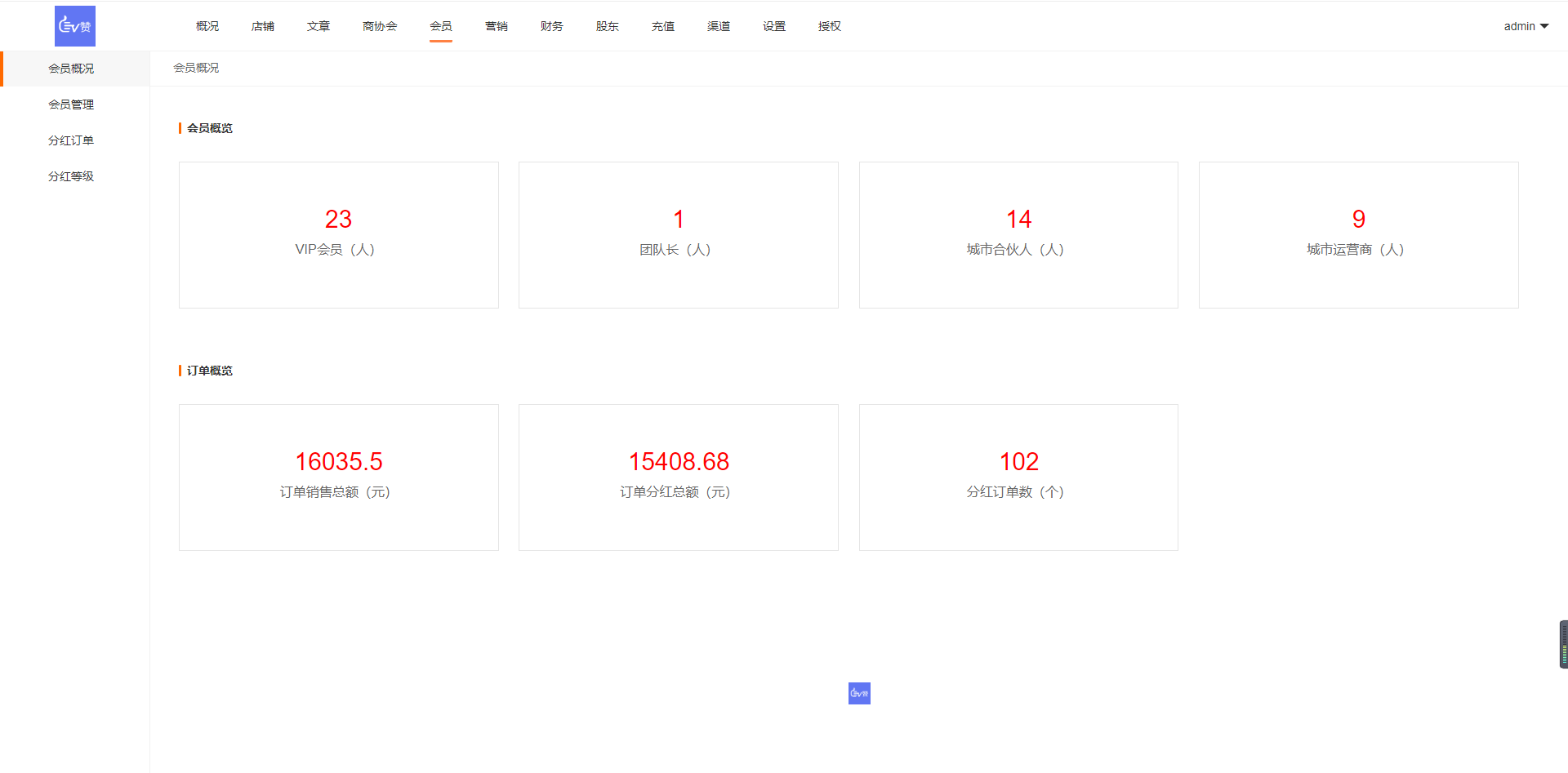The width and height of the screenshot is (1568, 773).
Task: Go to the 设置 menu
Action: pyautogui.click(x=774, y=26)
